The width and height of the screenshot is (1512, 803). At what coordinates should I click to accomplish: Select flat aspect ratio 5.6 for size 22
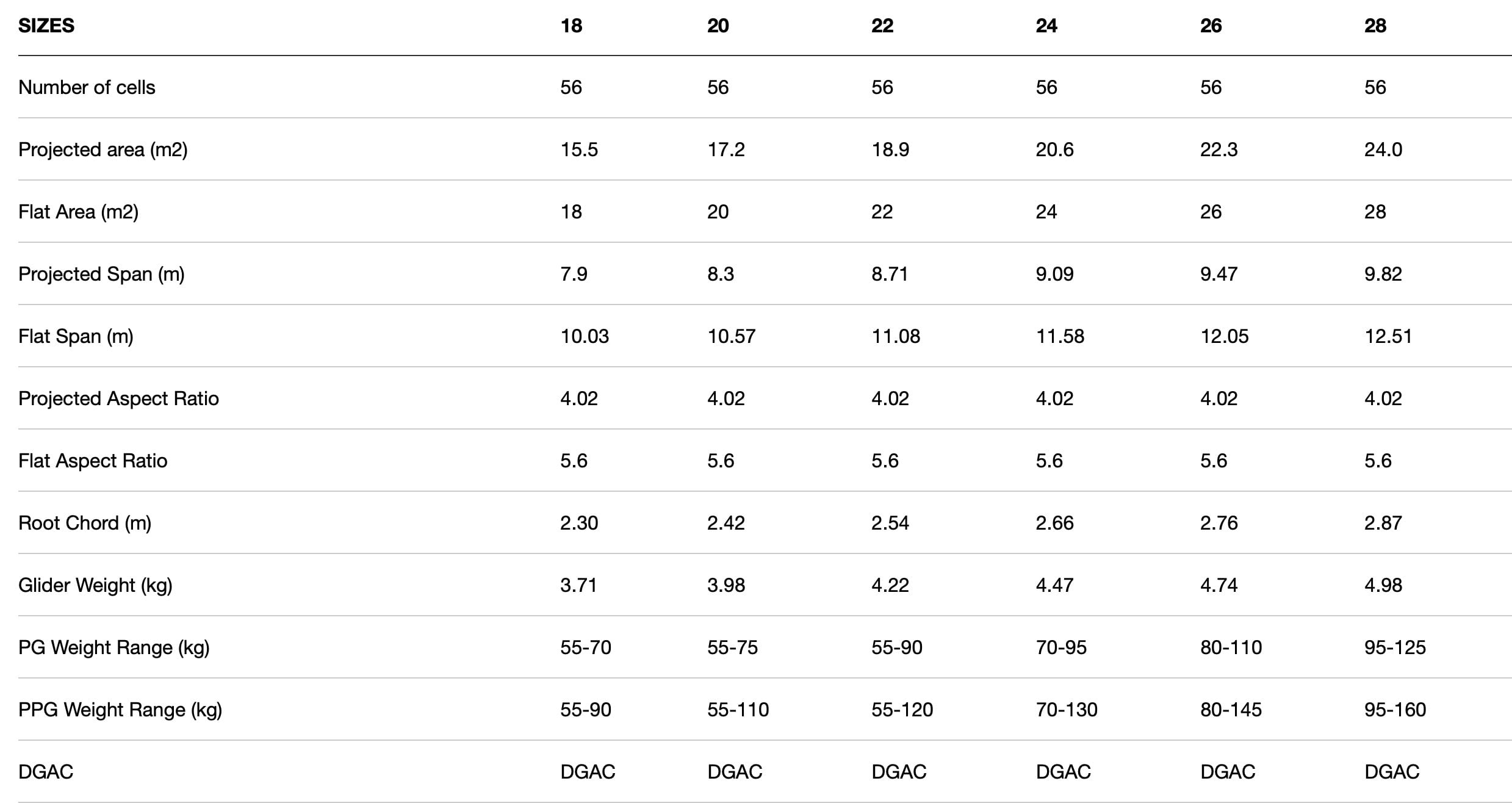[x=885, y=461]
